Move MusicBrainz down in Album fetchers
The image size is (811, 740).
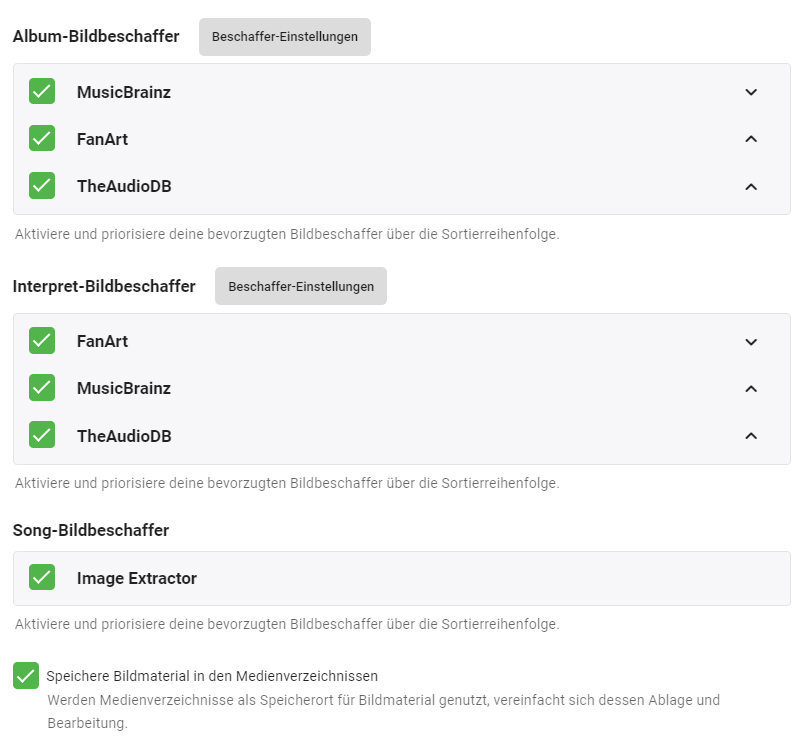751,92
